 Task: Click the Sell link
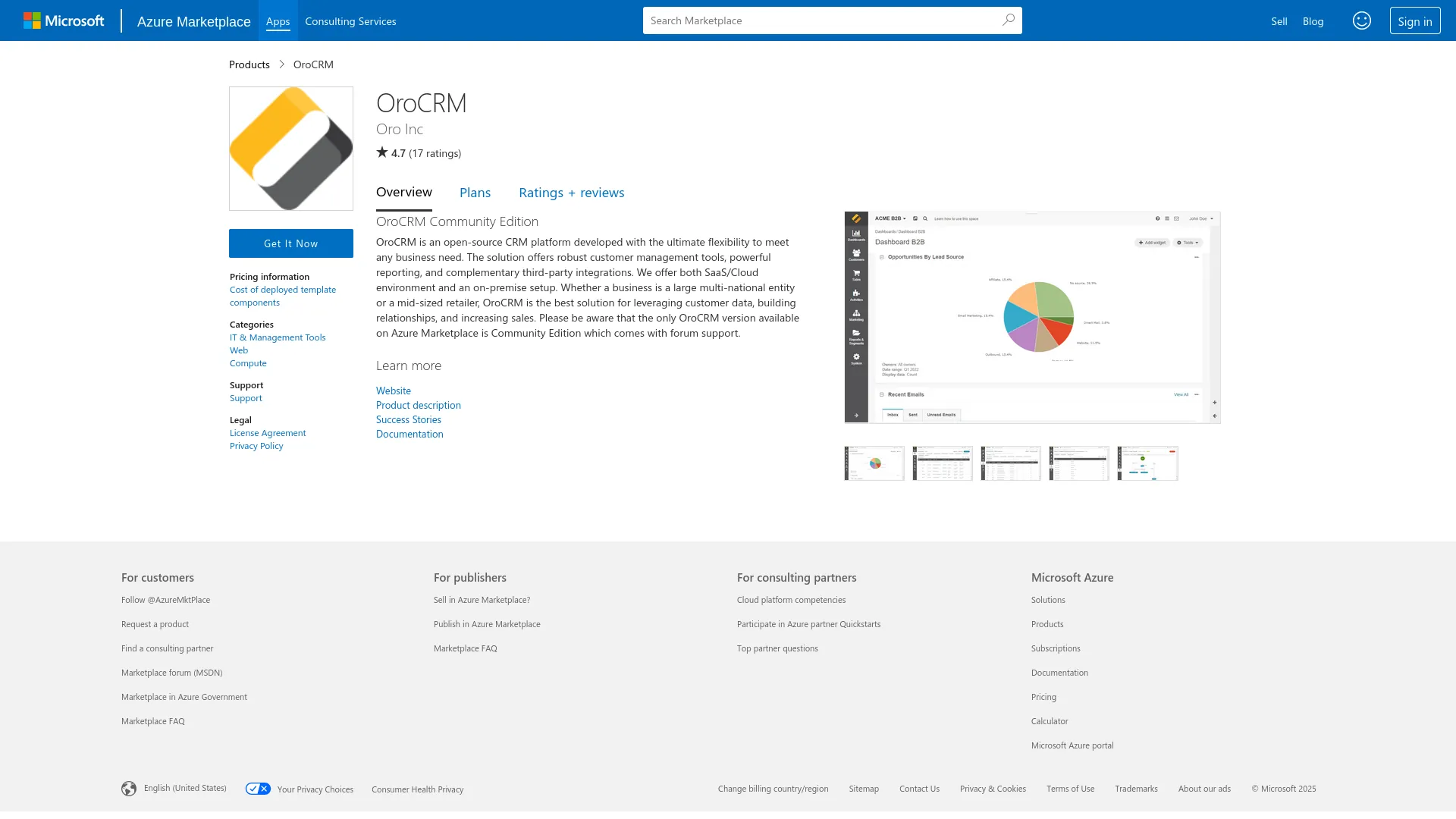coord(1279,21)
